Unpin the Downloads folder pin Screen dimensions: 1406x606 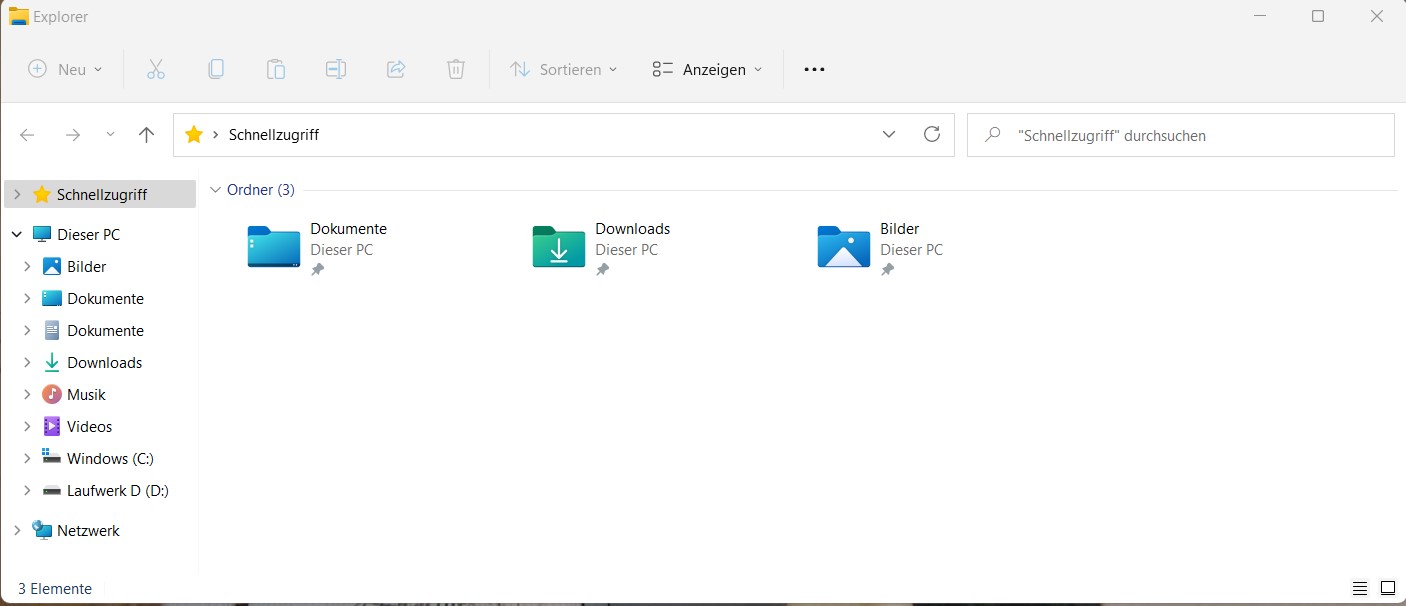tap(602, 268)
